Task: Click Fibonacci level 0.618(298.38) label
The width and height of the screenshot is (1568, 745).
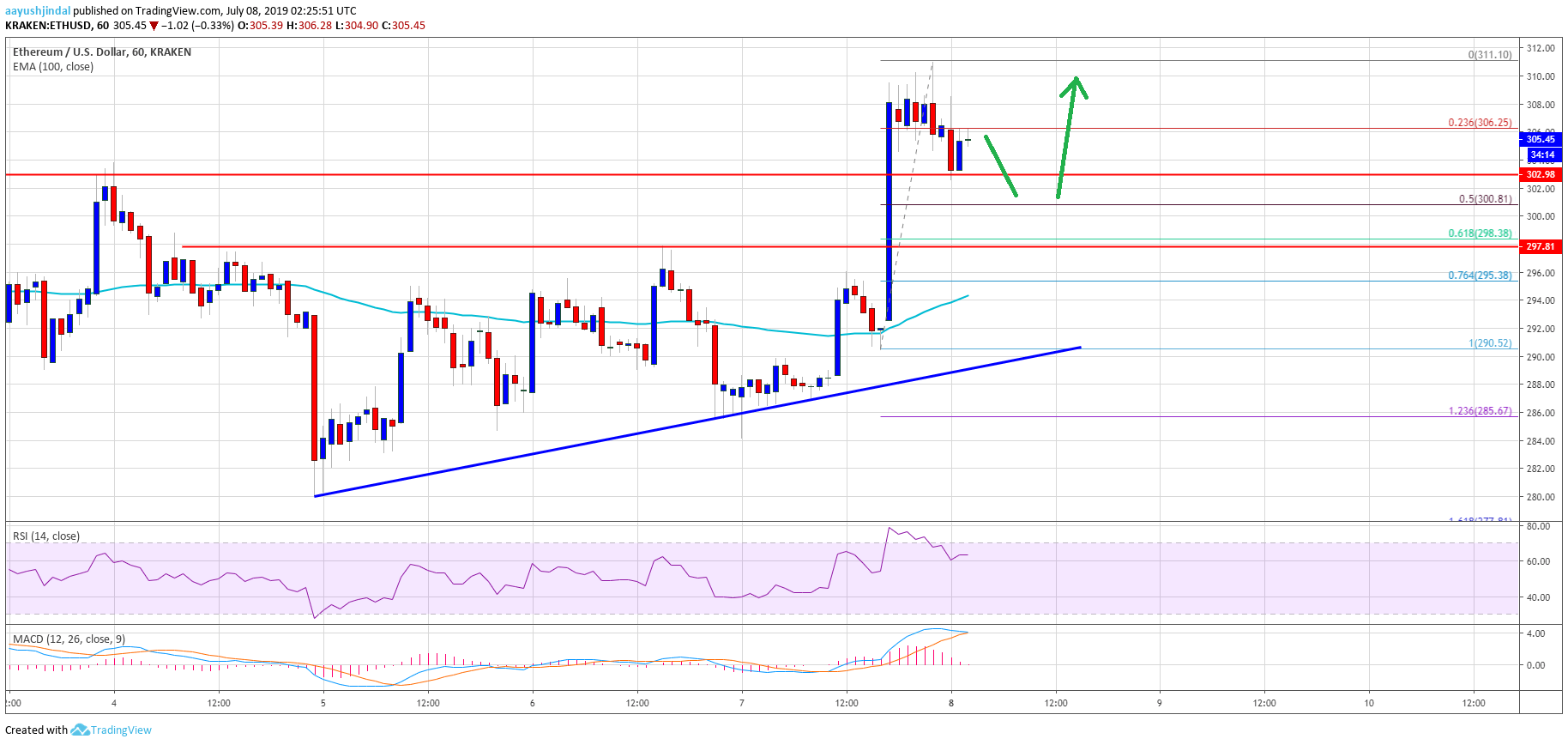Action: pyautogui.click(x=1480, y=233)
